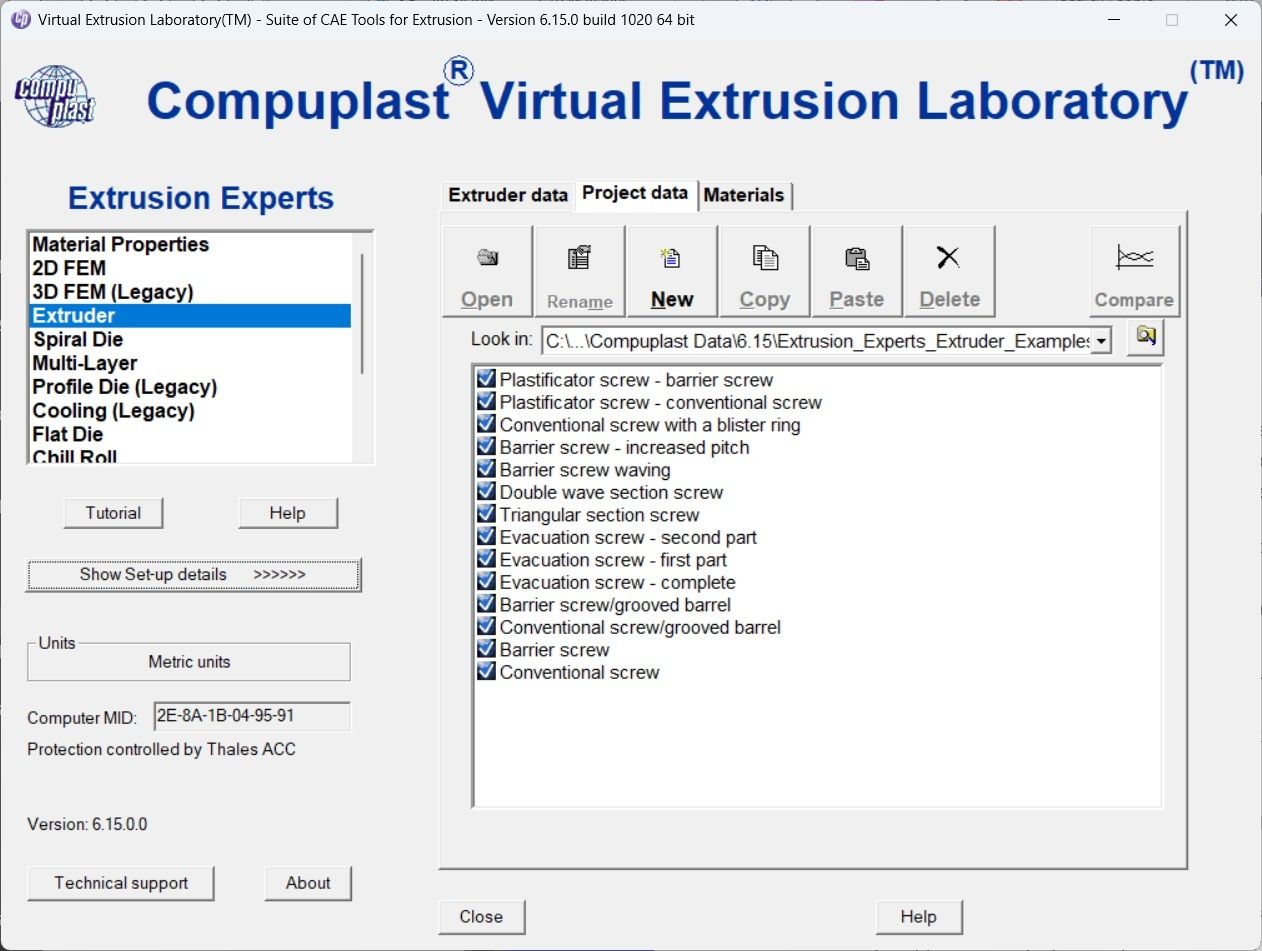Click the Technical support button
Screen dimensions: 1262x951
pyautogui.click(x=121, y=883)
